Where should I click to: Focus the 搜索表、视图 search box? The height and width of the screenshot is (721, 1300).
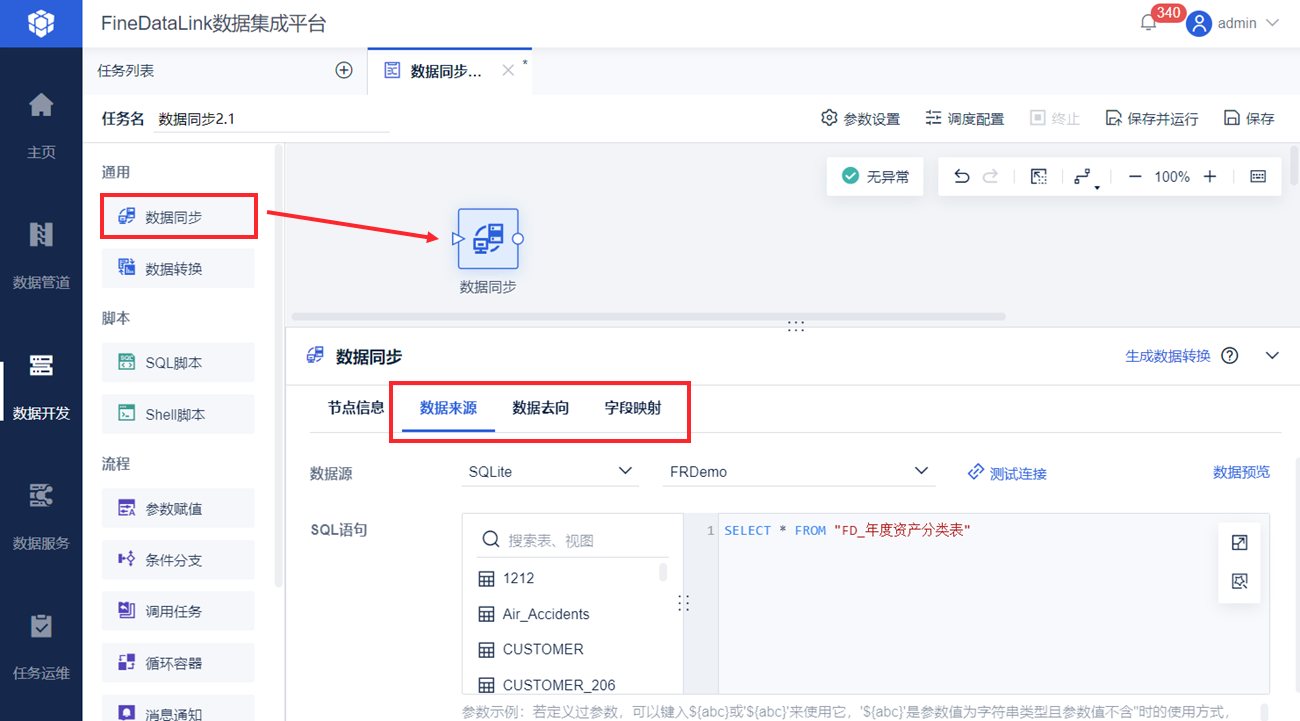(x=574, y=540)
